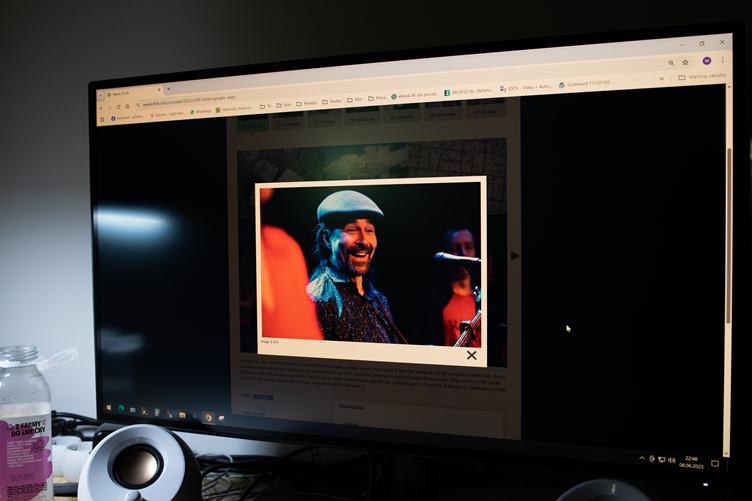Screen dimensions: 752x501
Task: Select the active browser tab
Action: click(x=132, y=92)
